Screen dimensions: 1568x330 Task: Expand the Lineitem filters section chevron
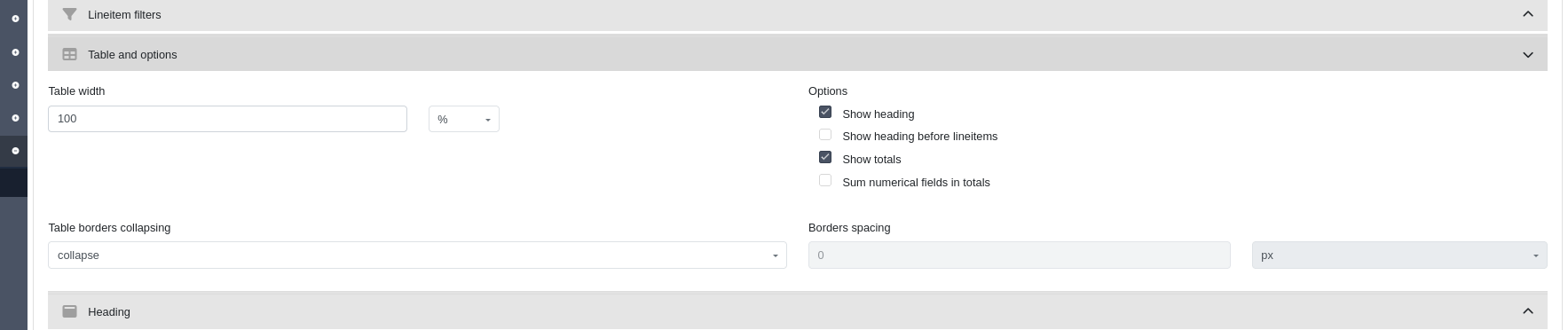[1528, 14]
